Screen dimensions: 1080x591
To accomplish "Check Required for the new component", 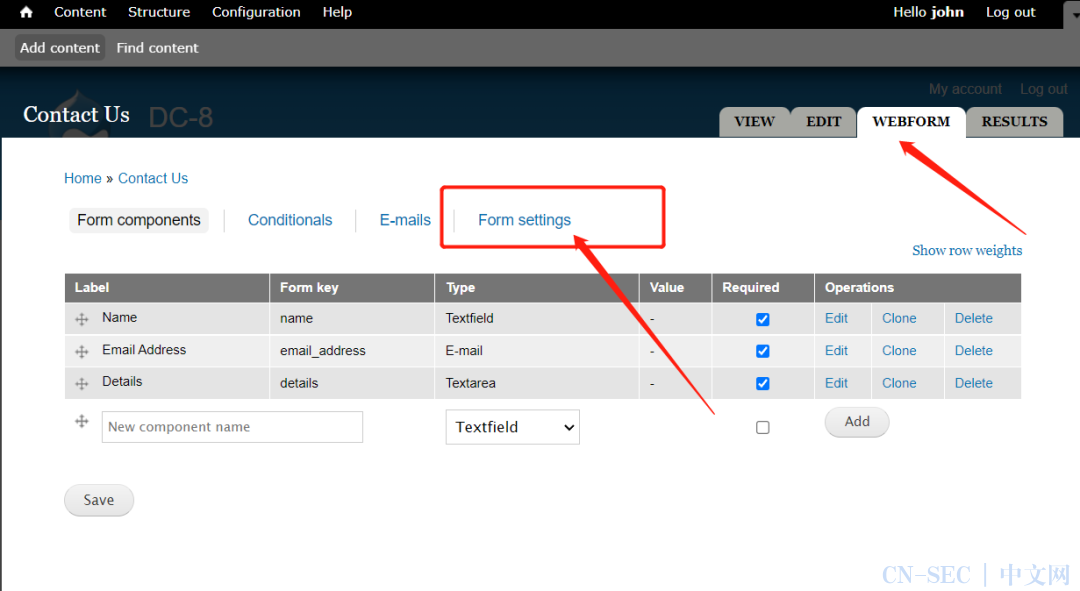I will (762, 428).
